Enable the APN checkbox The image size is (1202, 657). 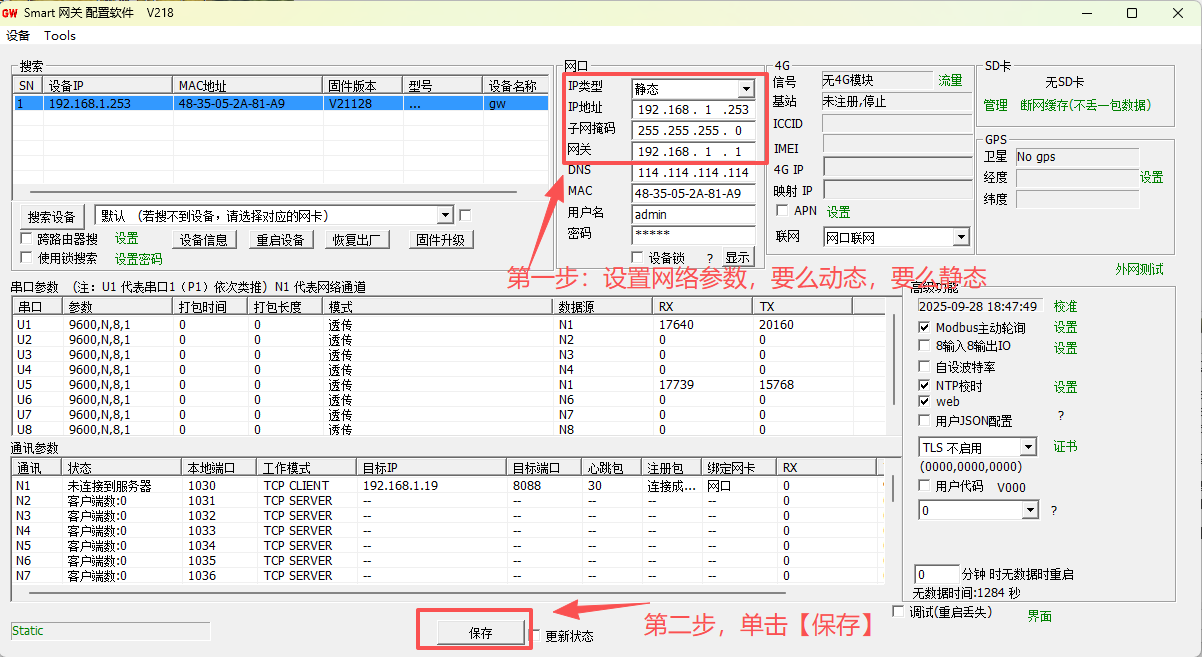(x=783, y=211)
